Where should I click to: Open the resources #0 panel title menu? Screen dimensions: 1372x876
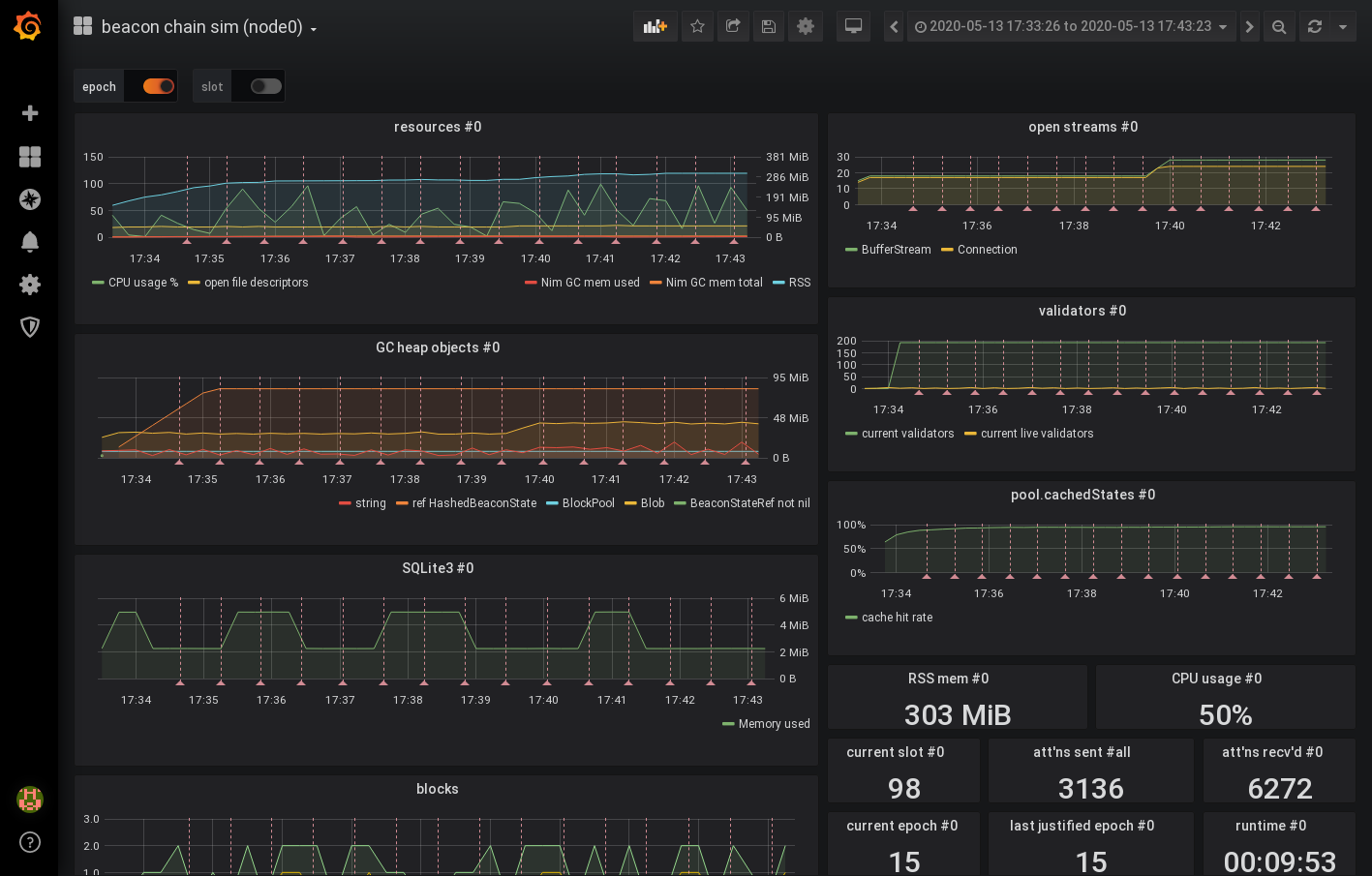click(438, 127)
